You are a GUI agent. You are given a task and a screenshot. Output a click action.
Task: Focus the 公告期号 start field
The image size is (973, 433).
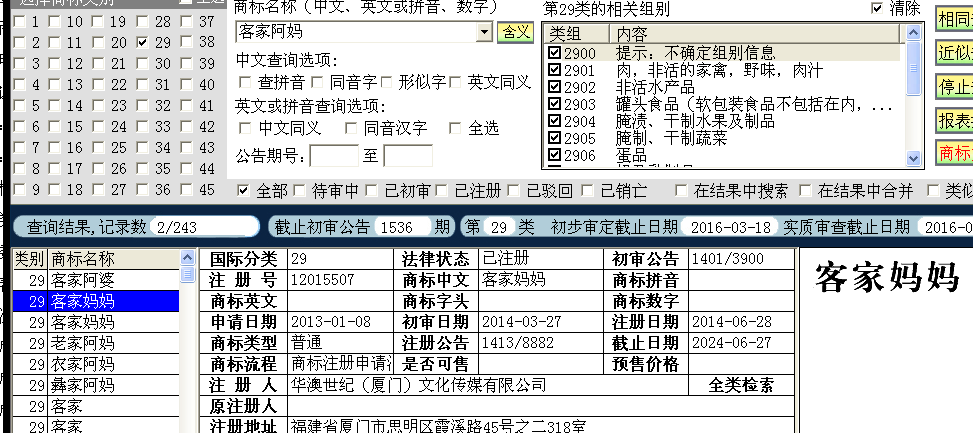click(334, 156)
